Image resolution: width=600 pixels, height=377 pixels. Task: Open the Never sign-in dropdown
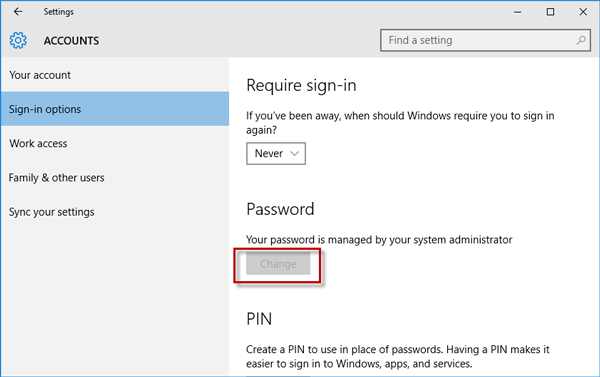(x=276, y=153)
